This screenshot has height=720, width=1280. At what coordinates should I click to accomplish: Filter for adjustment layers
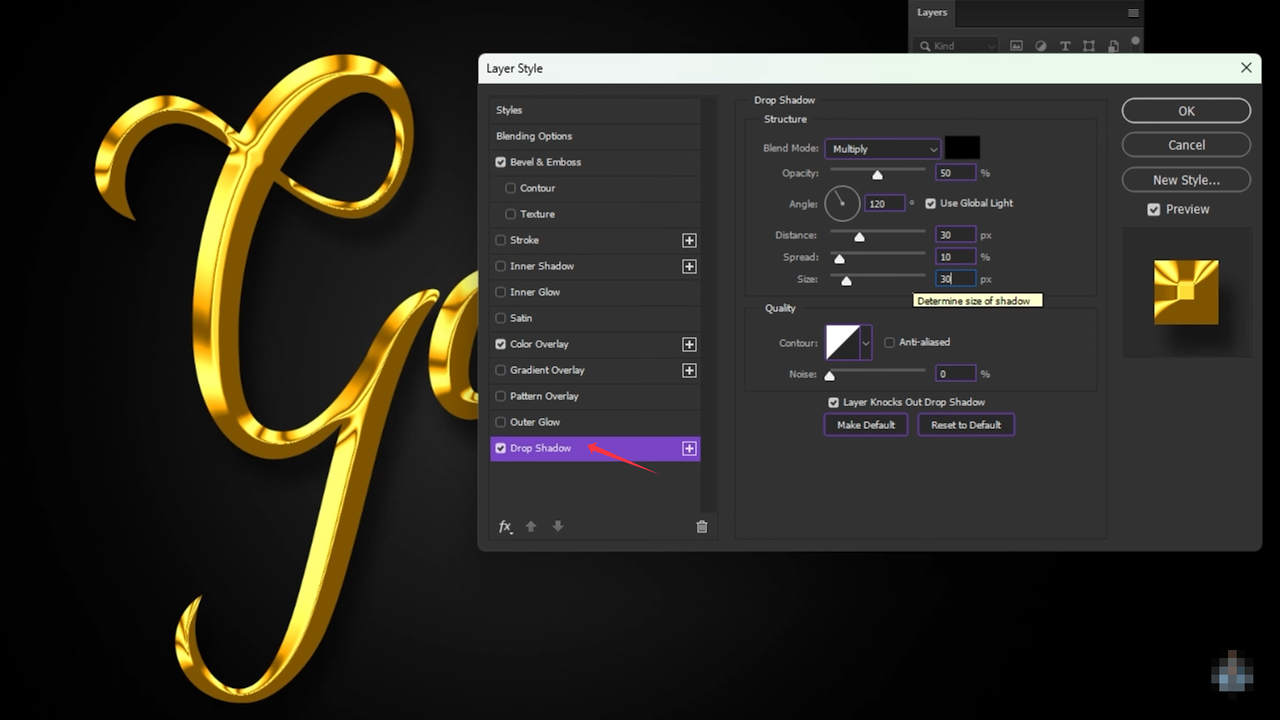[1040, 46]
